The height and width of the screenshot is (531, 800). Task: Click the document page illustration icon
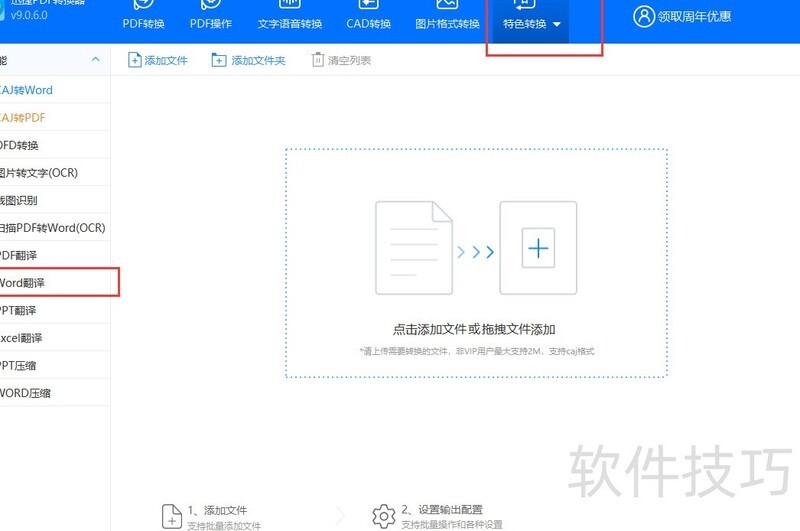pos(414,248)
